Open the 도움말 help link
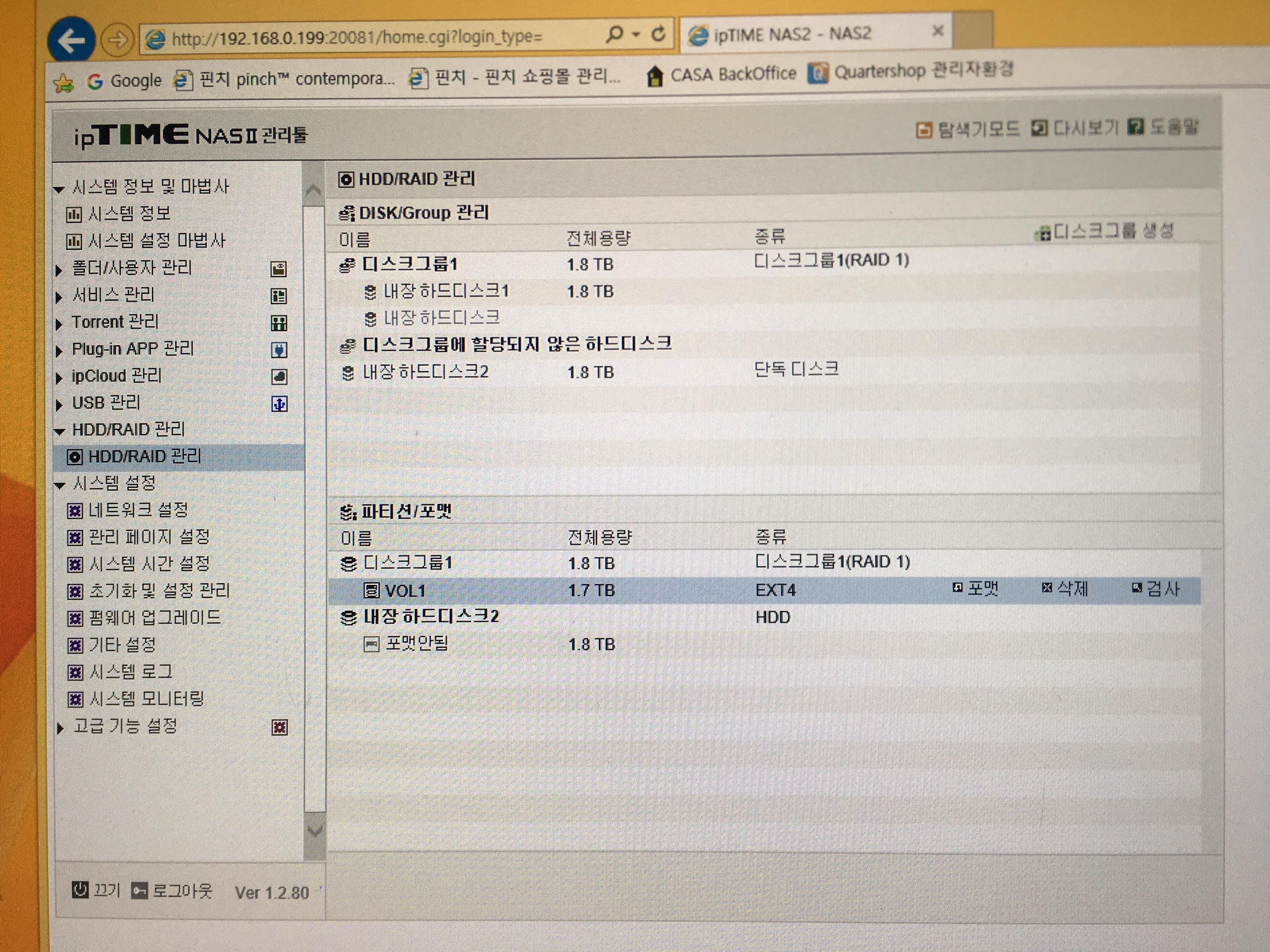Screen dimensions: 1270x952 1163,127
